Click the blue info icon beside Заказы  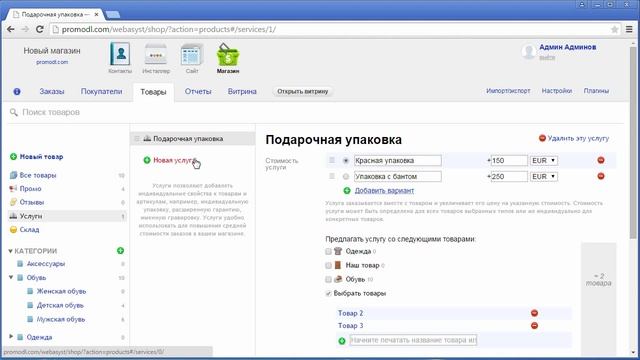(x=17, y=91)
